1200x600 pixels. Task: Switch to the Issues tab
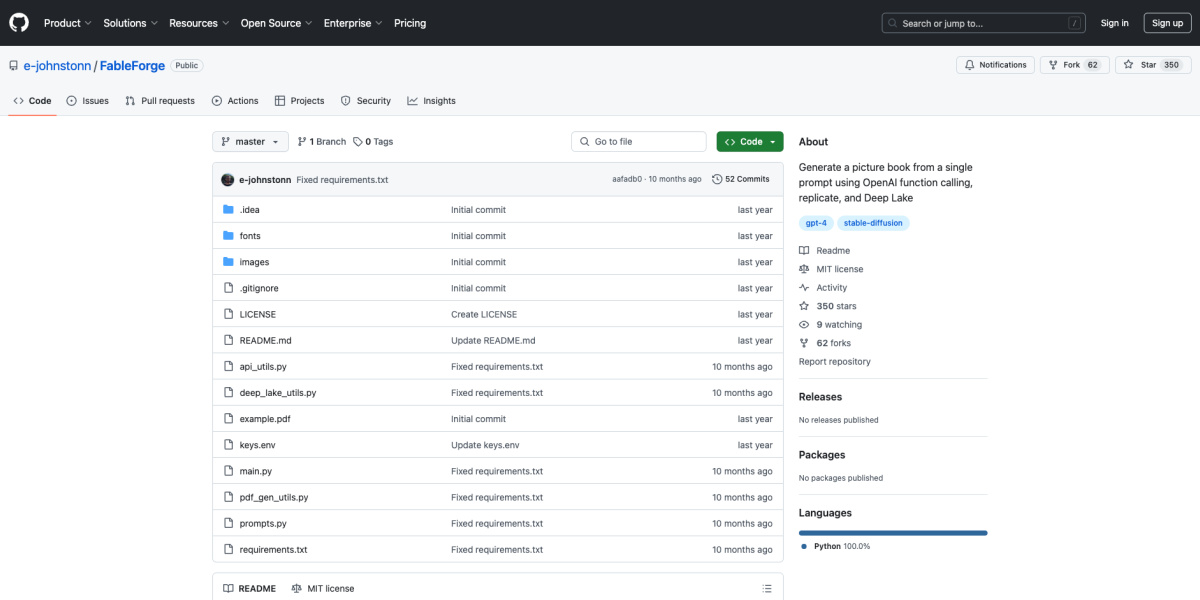tap(88, 101)
